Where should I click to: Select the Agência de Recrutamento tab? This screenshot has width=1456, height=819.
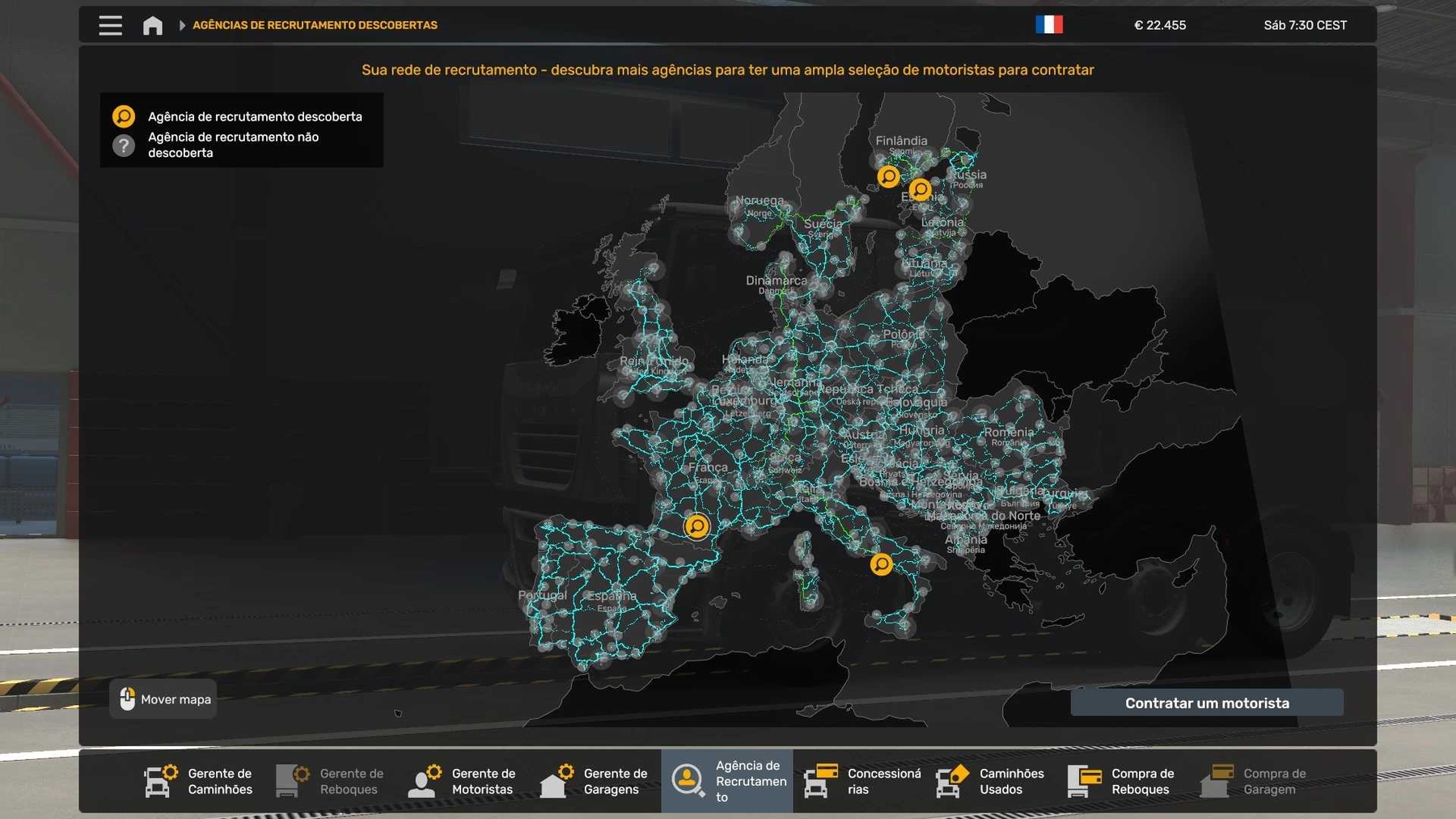pos(727,781)
